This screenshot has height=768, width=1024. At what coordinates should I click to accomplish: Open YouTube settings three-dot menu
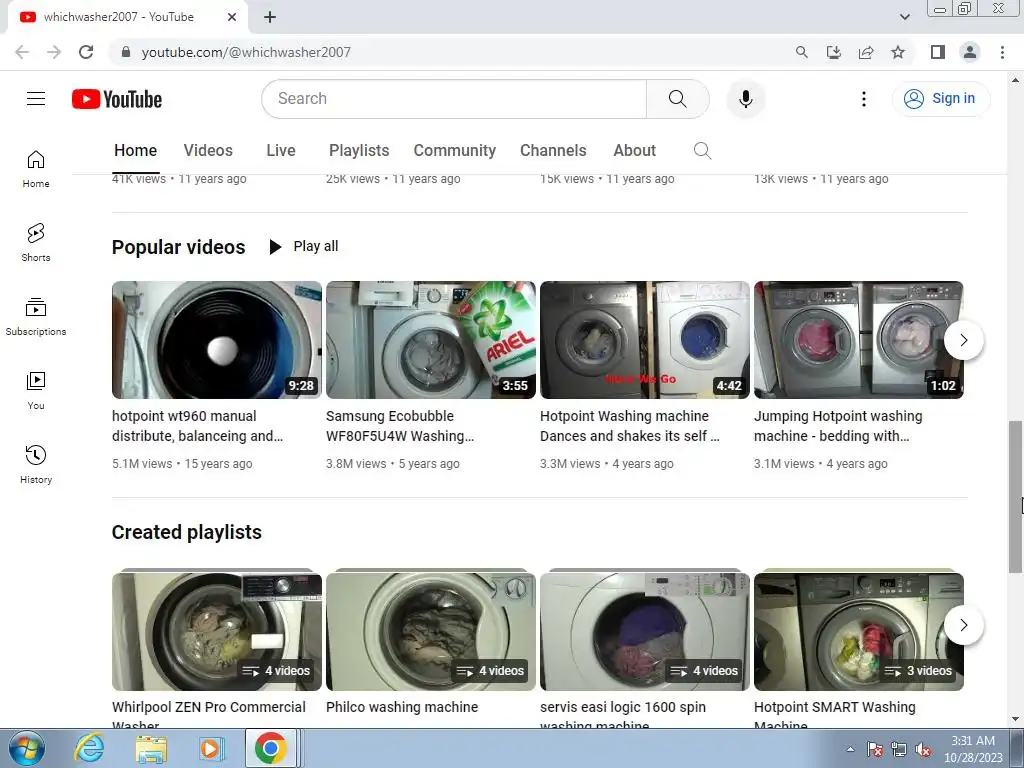pyautogui.click(x=863, y=99)
